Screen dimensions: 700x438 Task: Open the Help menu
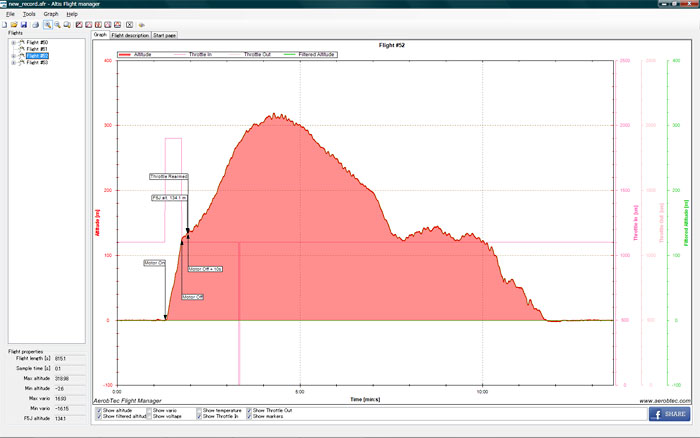click(72, 14)
